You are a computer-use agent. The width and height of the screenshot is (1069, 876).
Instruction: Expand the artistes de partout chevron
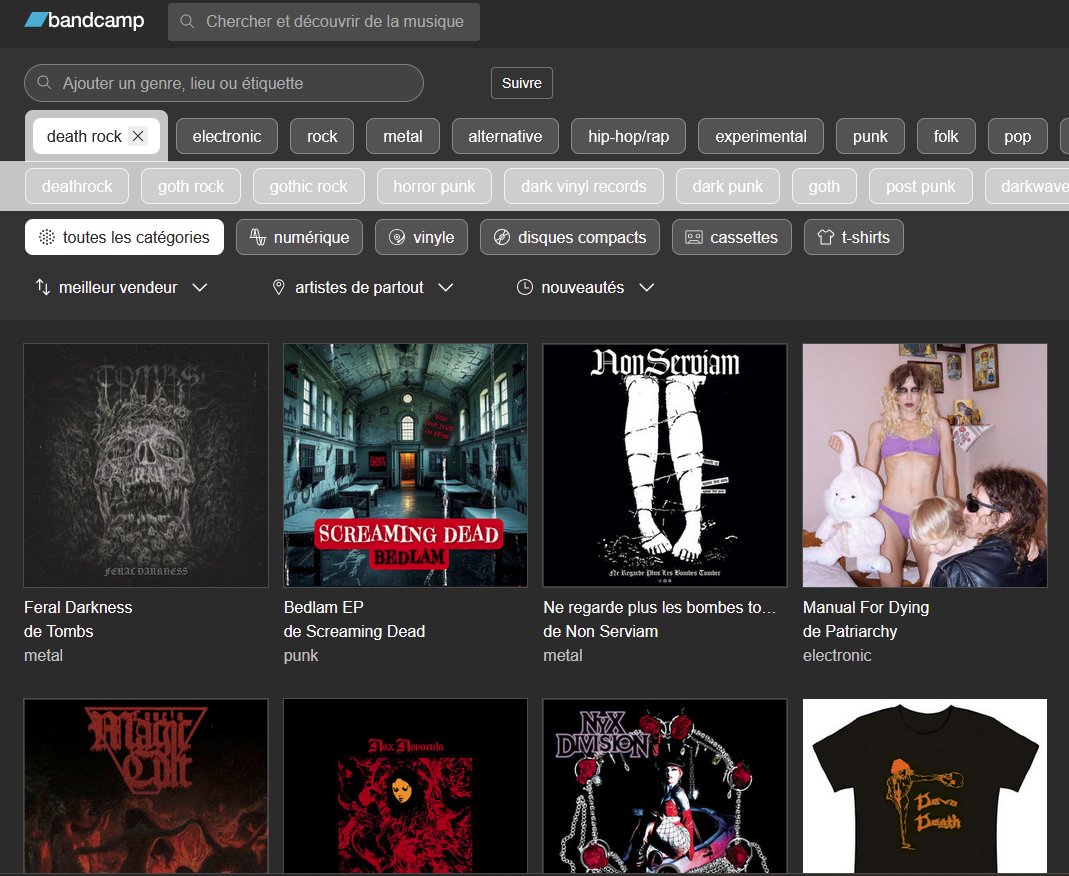tap(446, 288)
